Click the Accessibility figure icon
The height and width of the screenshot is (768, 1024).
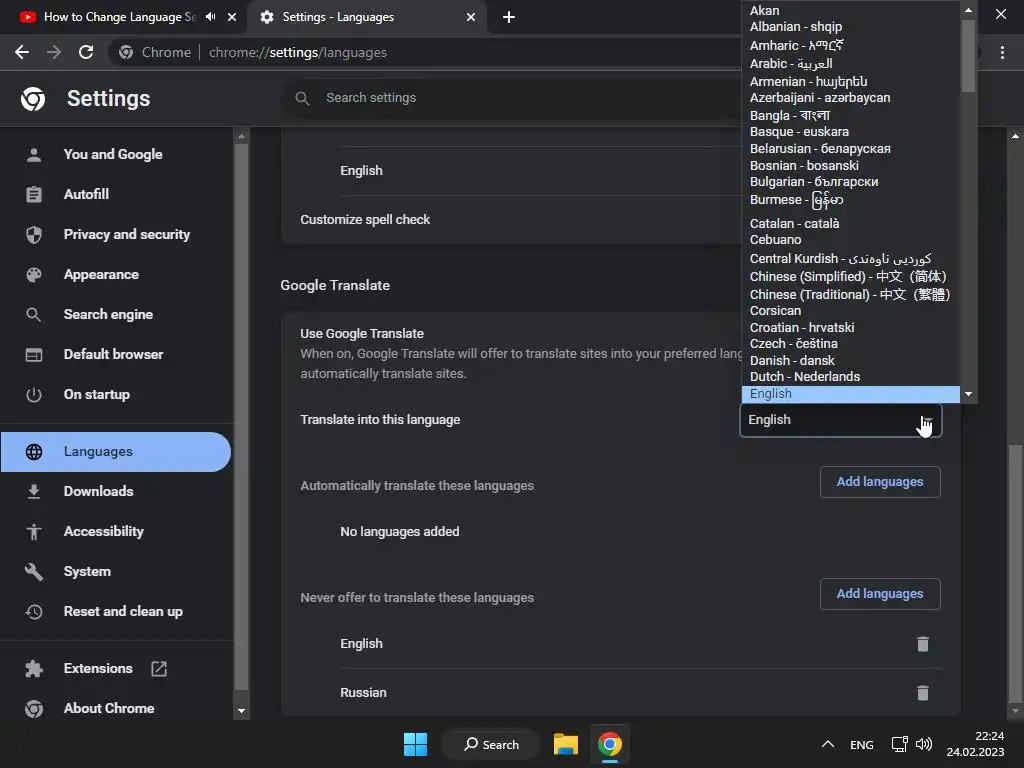(x=33, y=532)
